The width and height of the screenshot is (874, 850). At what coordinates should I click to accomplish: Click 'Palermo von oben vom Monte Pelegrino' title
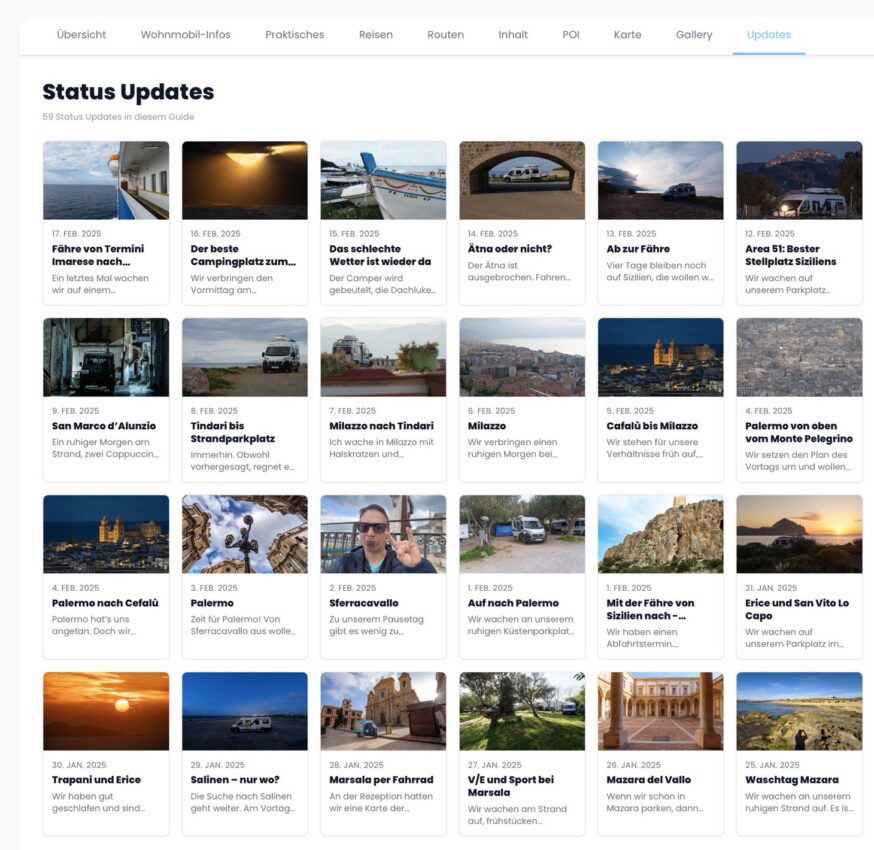pyautogui.click(x=798, y=432)
